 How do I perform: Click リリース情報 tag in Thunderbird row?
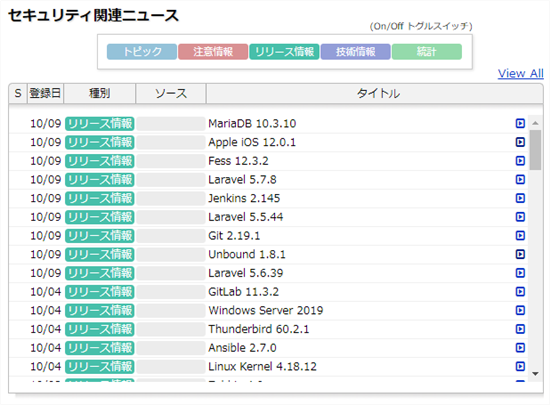click(100, 329)
